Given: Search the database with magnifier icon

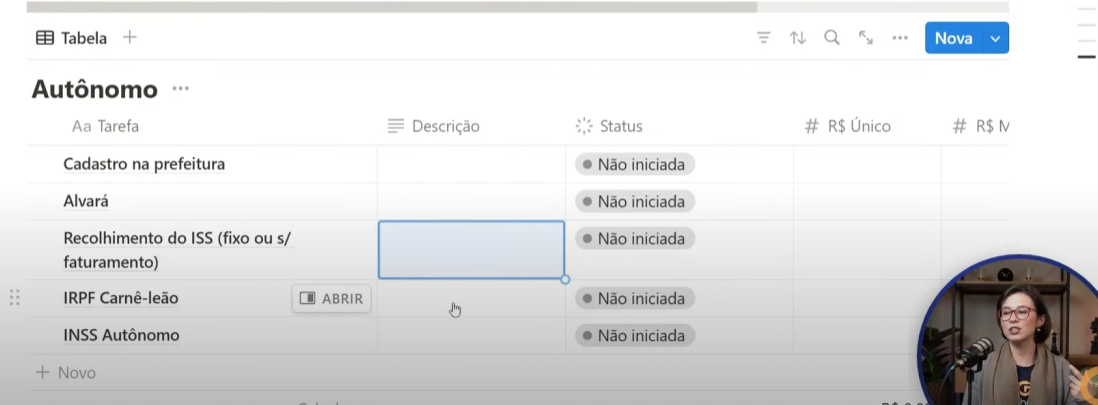Looking at the screenshot, I should click(x=832, y=38).
